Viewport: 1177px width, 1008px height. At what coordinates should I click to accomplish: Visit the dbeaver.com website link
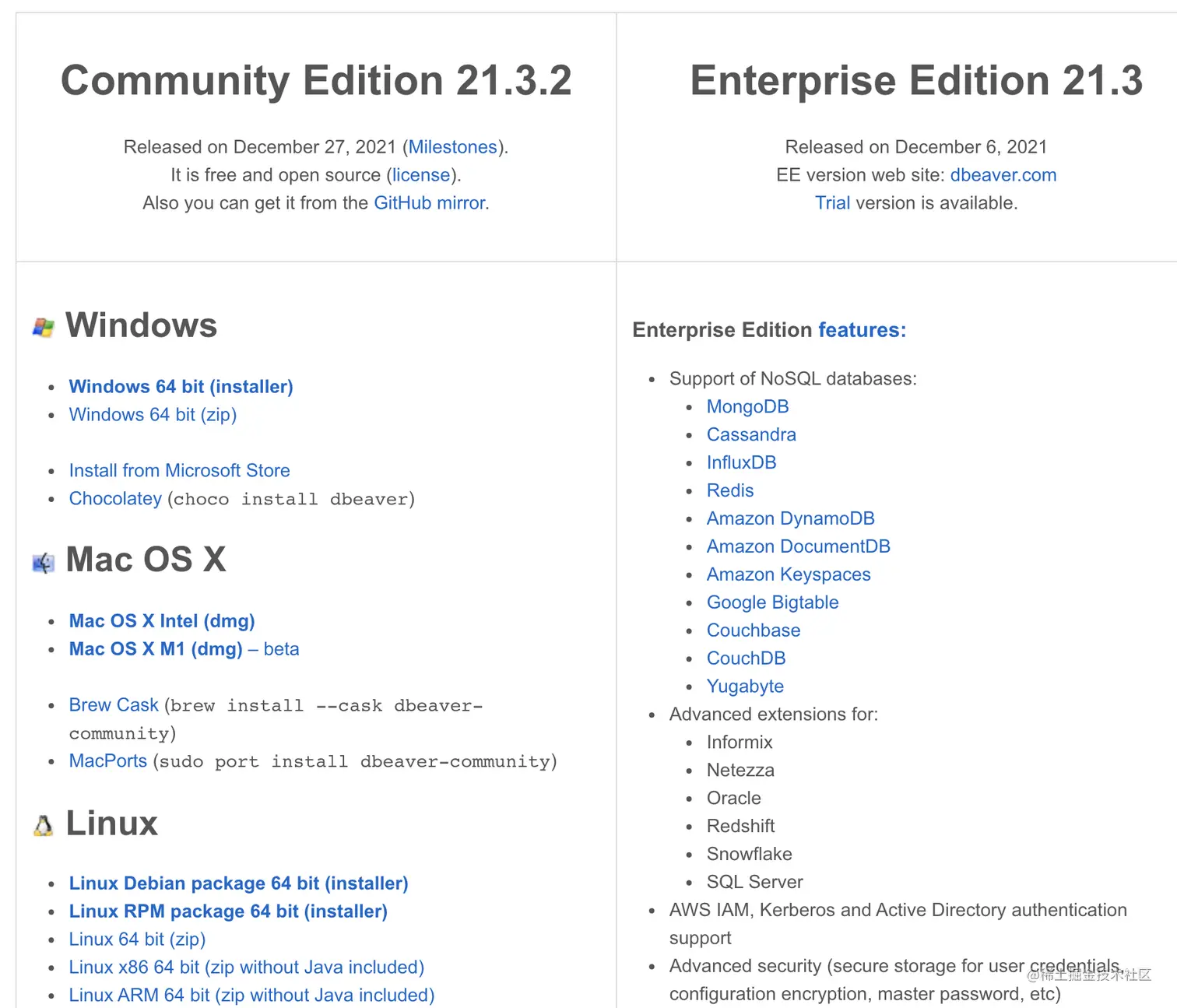click(x=1003, y=175)
